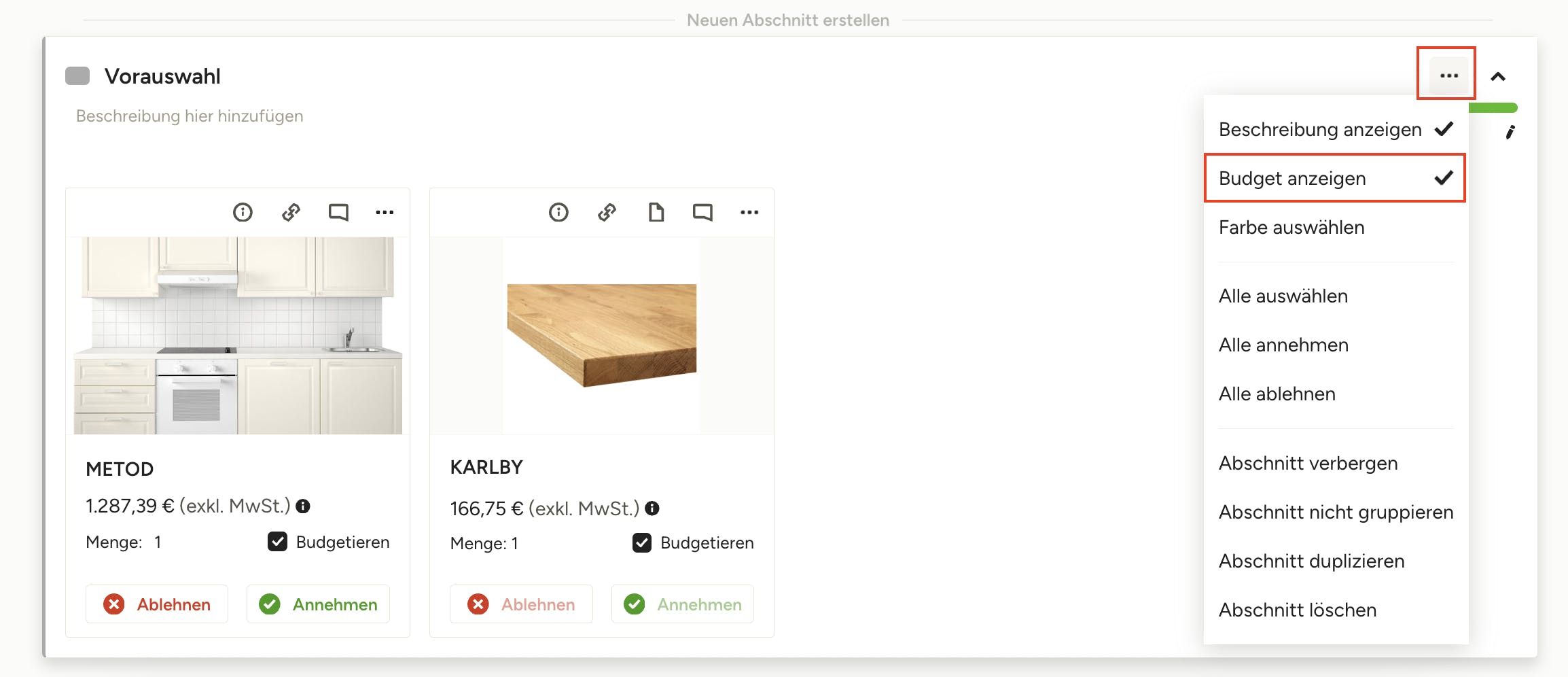Collapse the Vorauswahl section with chevron
This screenshot has height=677, width=1568.
1498,77
